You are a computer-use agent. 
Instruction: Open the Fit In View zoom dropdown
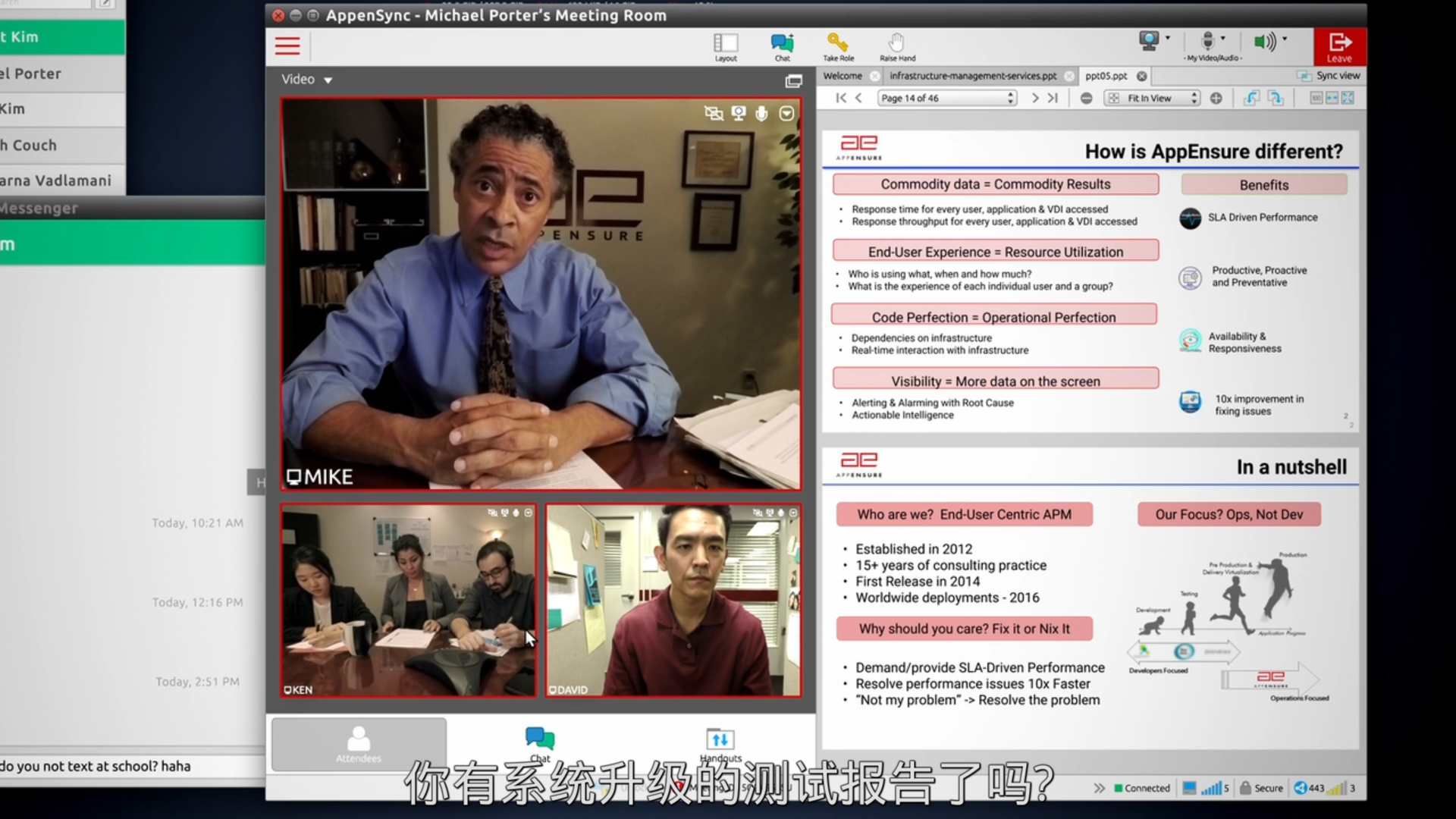[x=1152, y=98]
